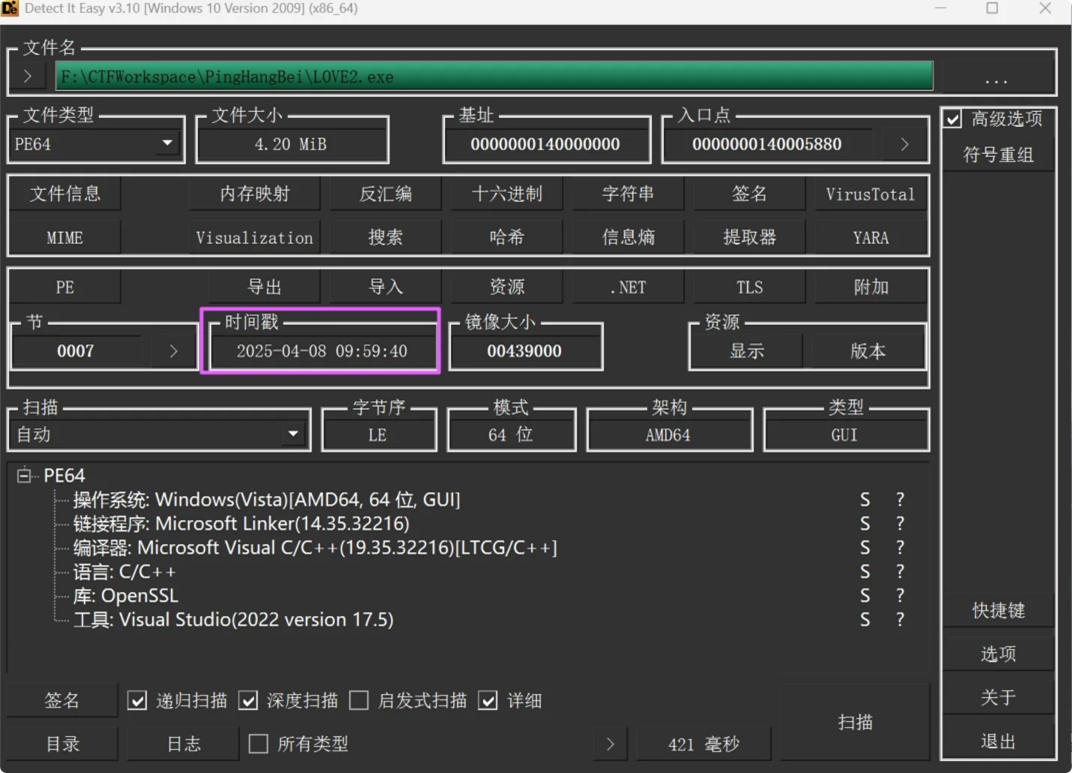Click the arrow next to section count 0007
This screenshot has width=1072, height=773.
(x=173, y=351)
